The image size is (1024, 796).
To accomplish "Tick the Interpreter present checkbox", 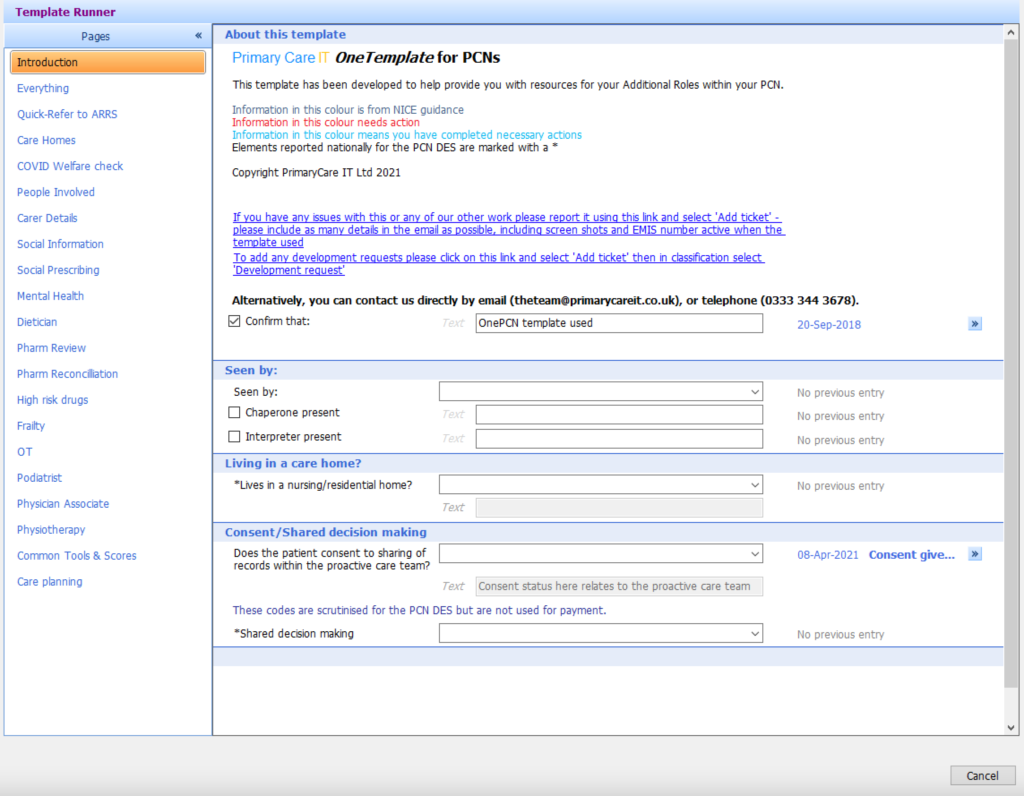I will coord(234,437).
